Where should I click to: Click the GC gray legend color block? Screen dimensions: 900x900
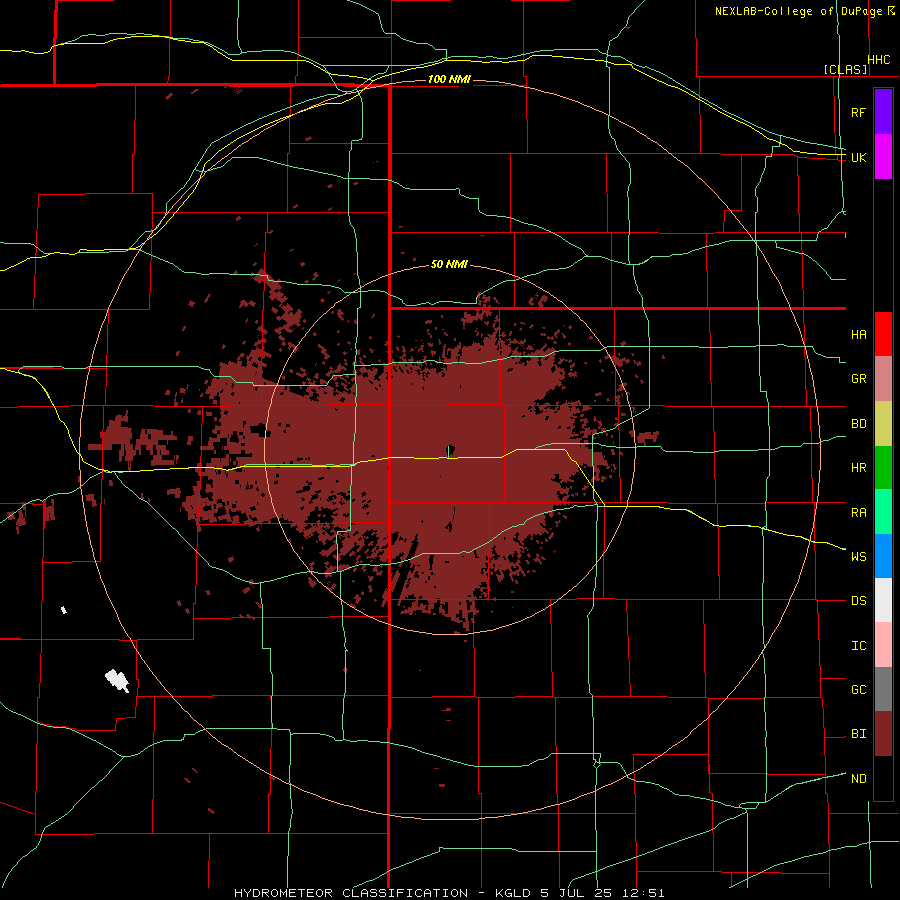pyautogui.click(x=883, y=689)
